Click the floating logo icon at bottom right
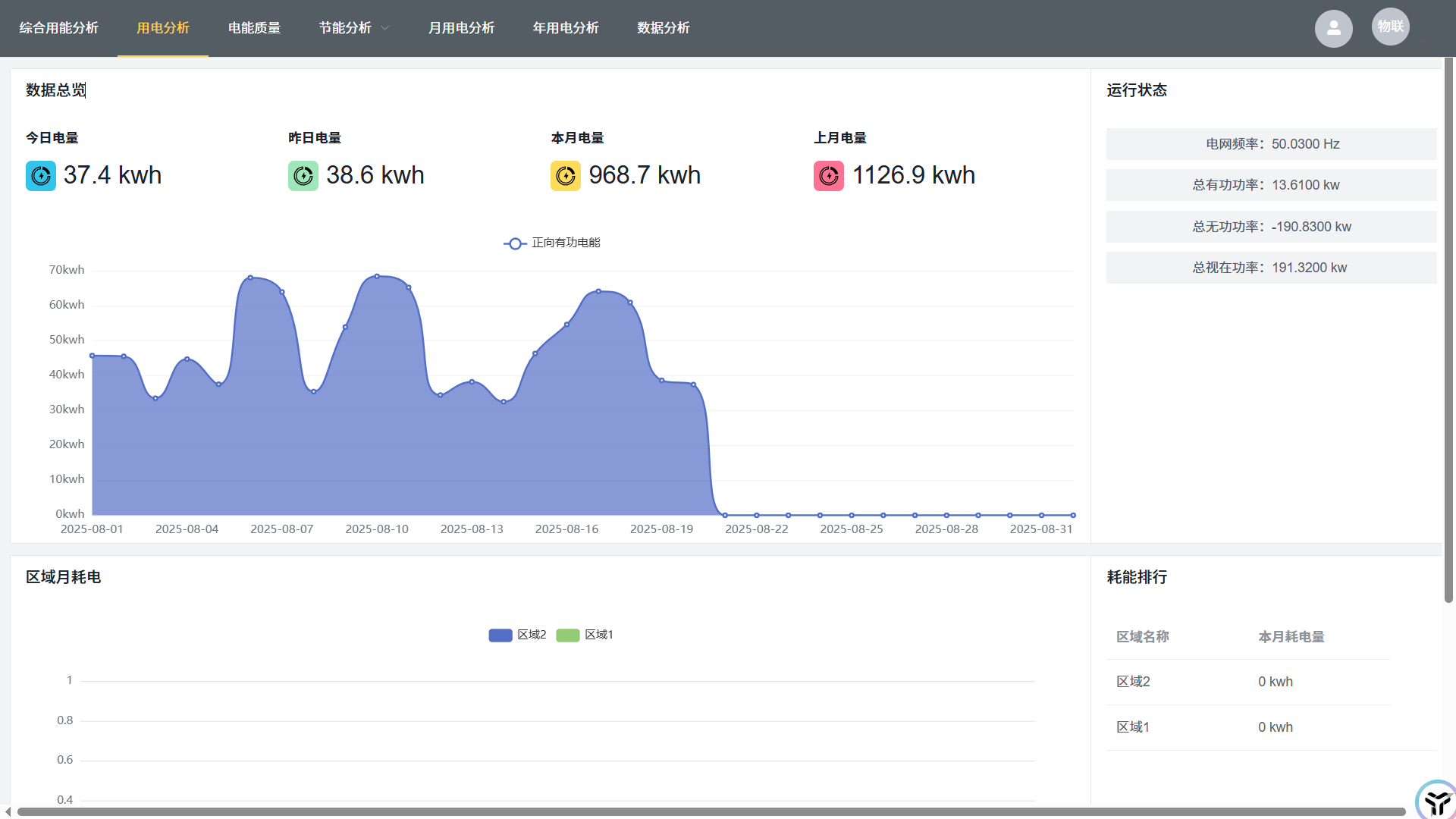The image size is (1456, 819). click(1436, 801)
